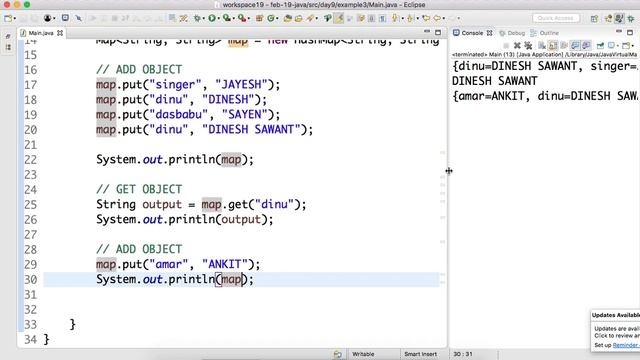Image resolution: width=640 pixels, height=360 pixels.
Task: Click the "DINESH SAWANT" line in console output
Action: (495, 81)
